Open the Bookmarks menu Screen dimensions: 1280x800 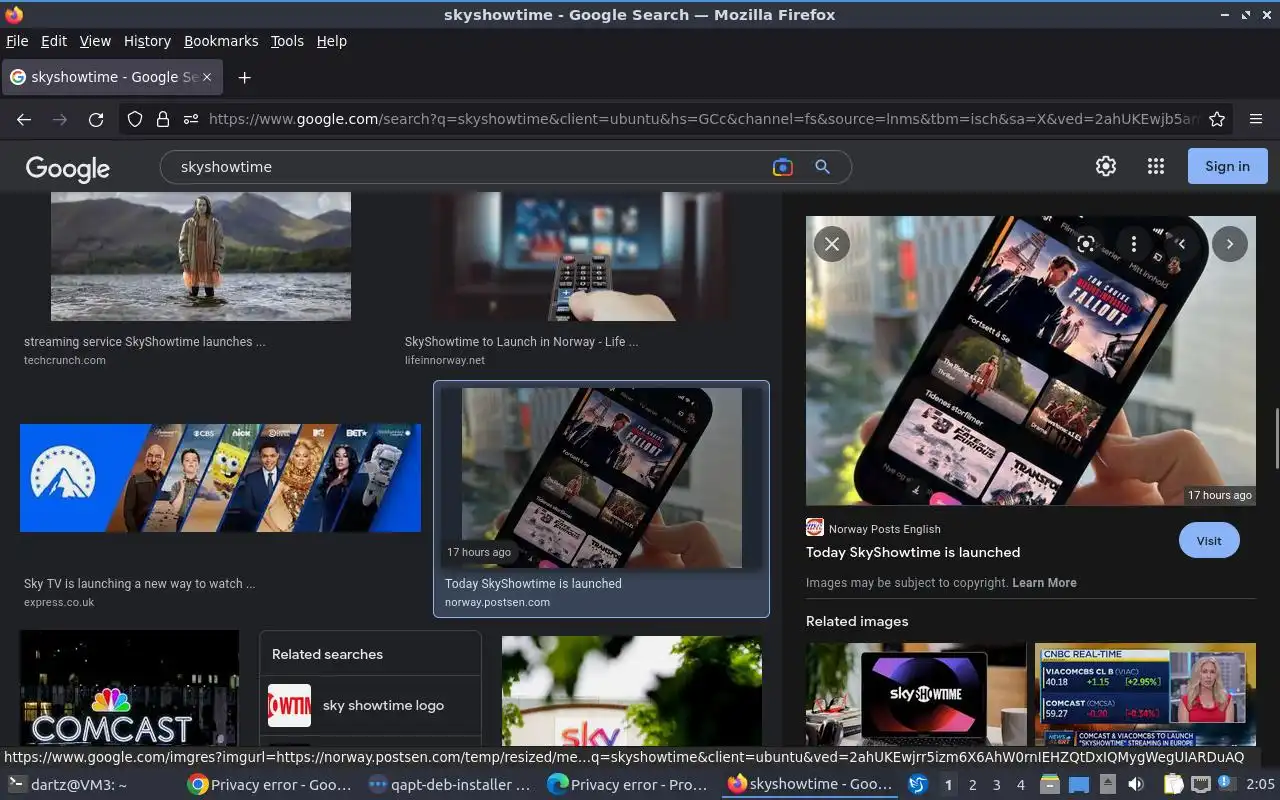[221, 41]
